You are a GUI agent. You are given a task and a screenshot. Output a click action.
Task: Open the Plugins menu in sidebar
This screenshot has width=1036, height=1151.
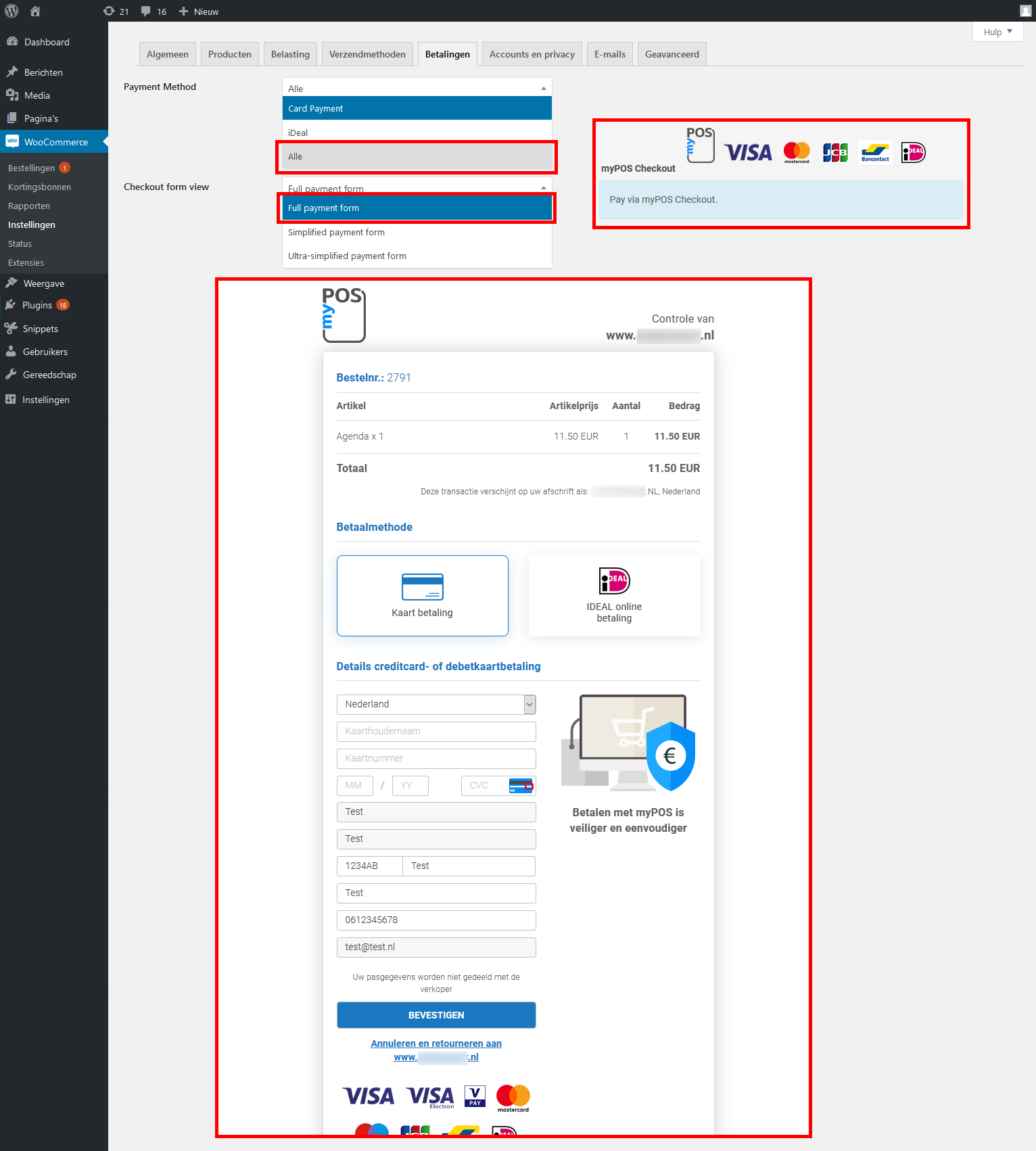[37, 305]
